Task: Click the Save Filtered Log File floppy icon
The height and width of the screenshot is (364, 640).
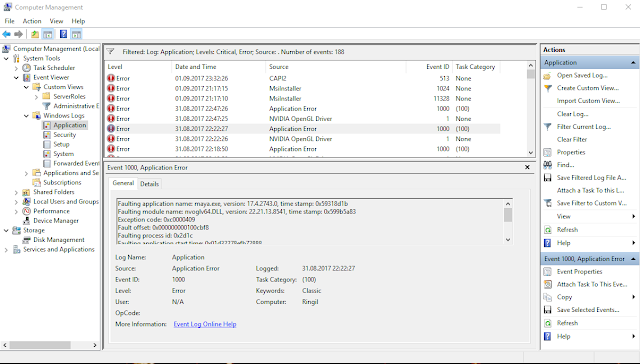Action: (548, 178)
